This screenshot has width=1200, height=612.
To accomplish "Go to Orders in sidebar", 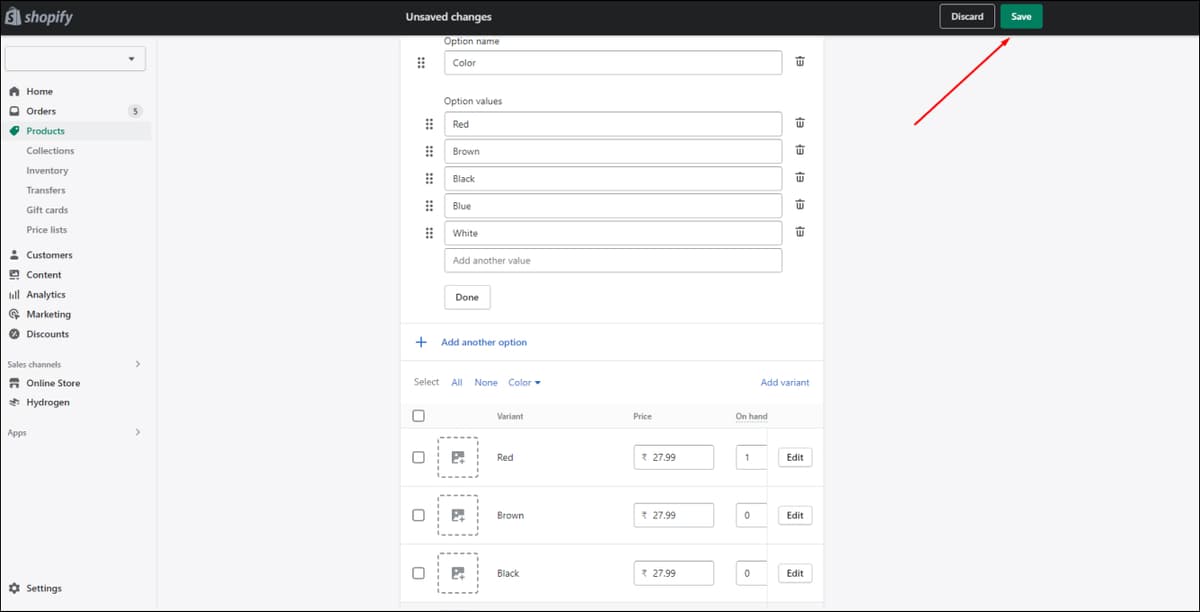I will click(x=41, y=111).
